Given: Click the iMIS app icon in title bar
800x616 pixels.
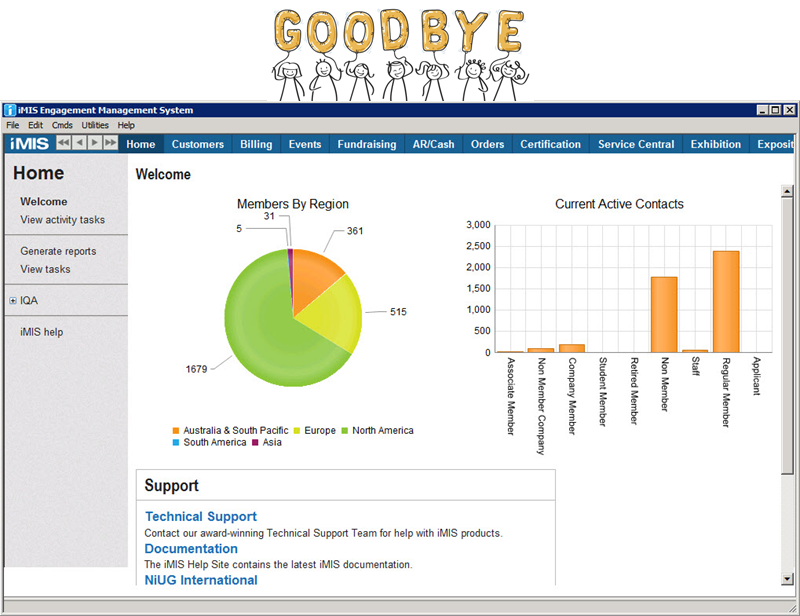Looking at the screenshot, I should (x=10, y=110).
